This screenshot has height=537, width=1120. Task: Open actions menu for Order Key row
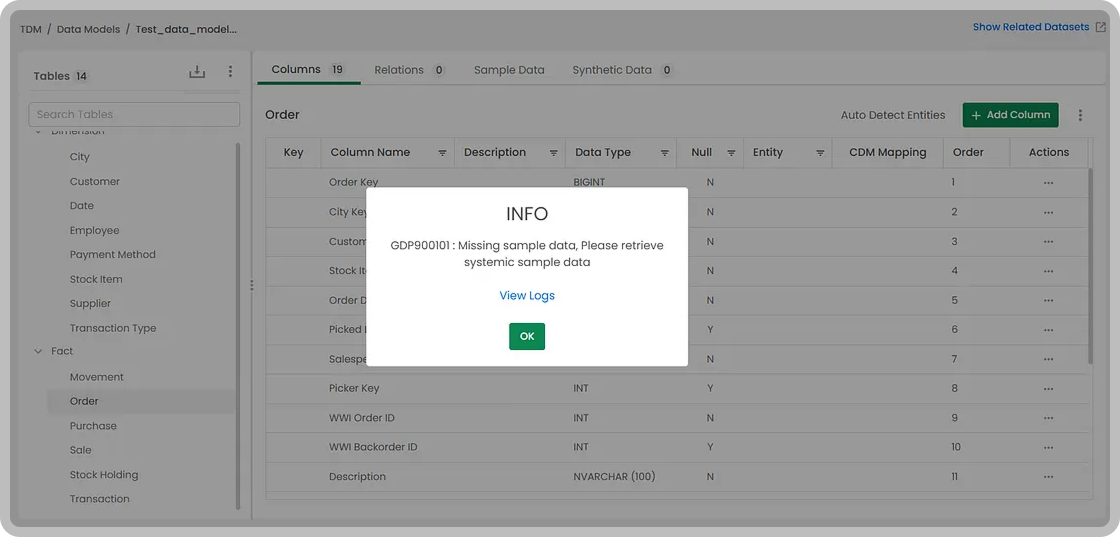click(1049, 183)
